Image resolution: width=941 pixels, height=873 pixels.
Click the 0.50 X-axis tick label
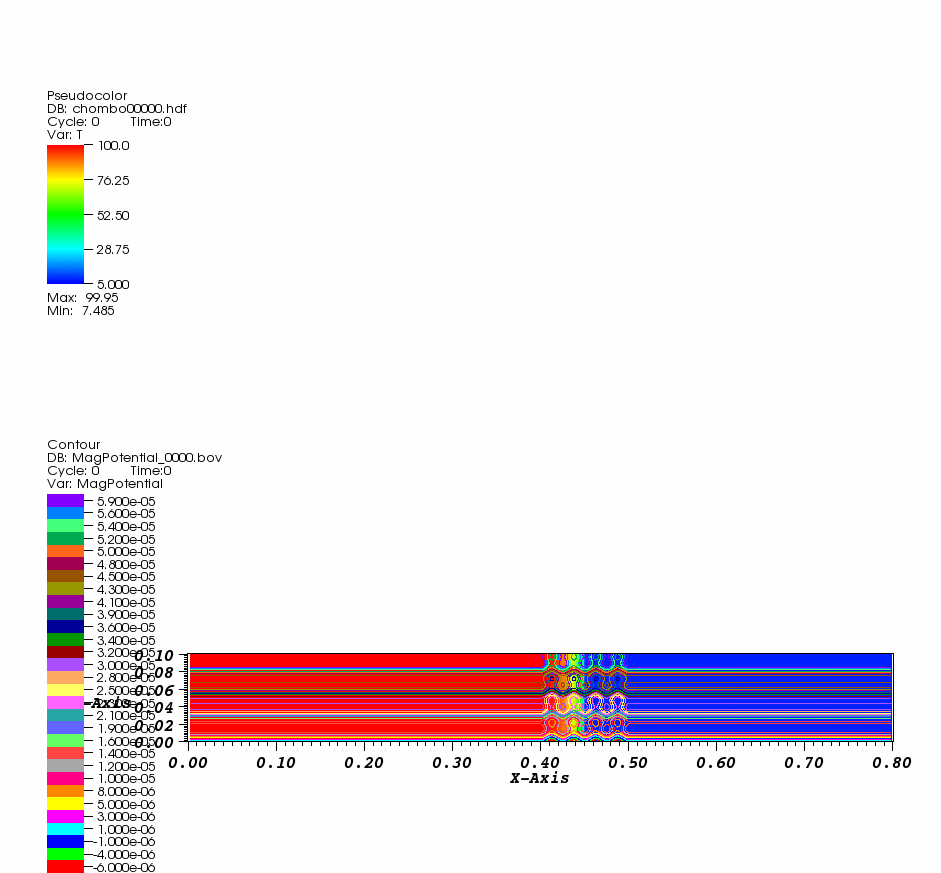628,763
